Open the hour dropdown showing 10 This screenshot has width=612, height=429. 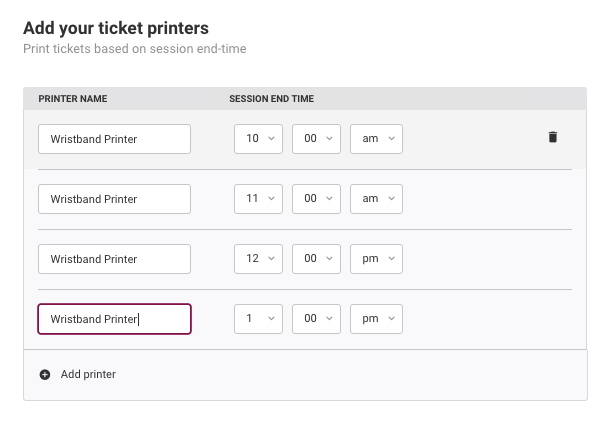tap(258, 139)
